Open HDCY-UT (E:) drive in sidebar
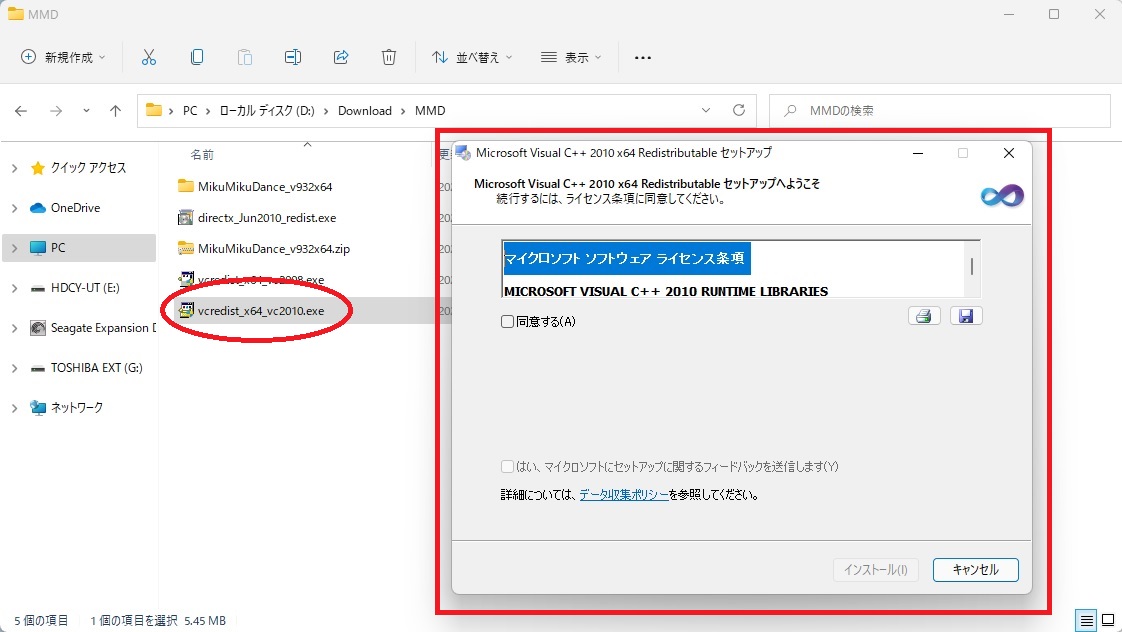Screen dimensions: 1122x632 click(x=85, y=288)
